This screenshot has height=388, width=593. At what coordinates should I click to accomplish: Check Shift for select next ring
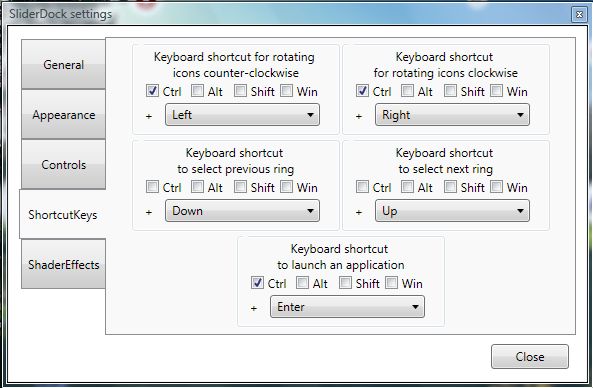click(450, 187)
